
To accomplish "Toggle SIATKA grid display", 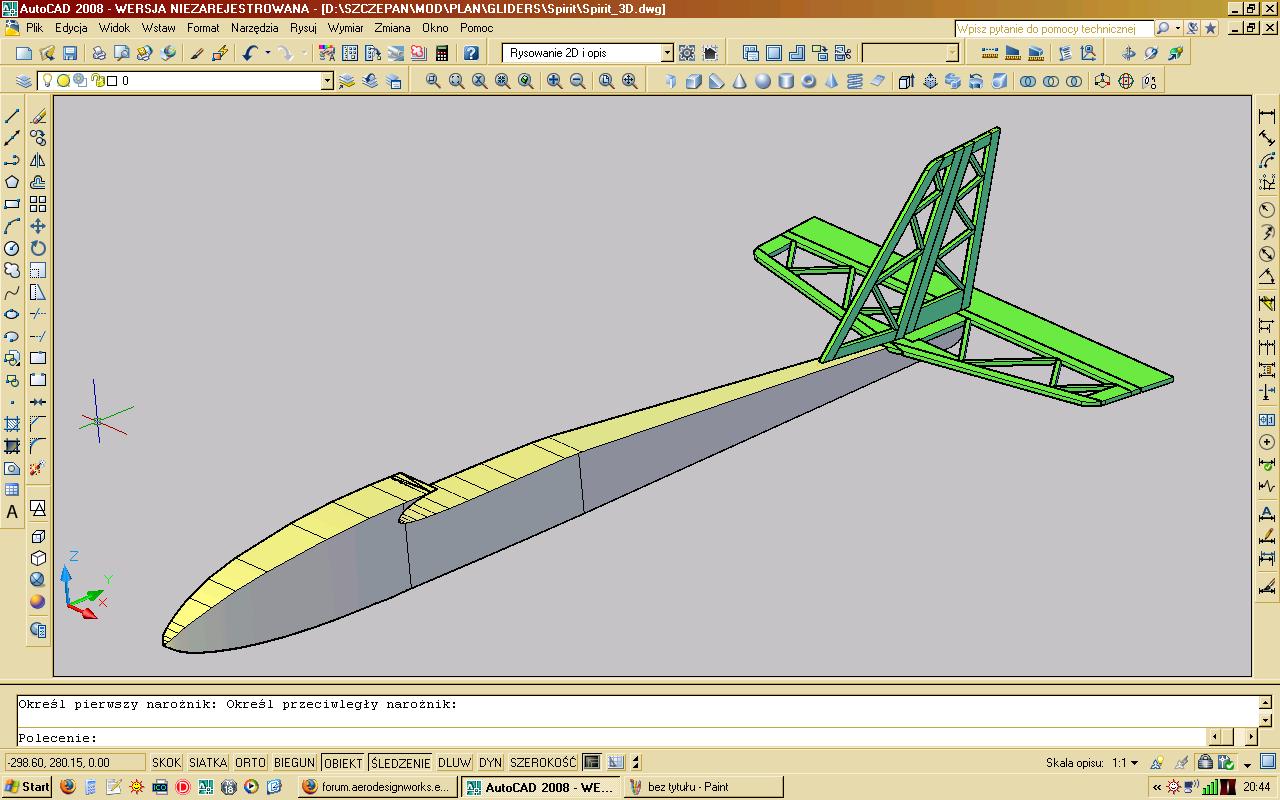I will [208, 763].
